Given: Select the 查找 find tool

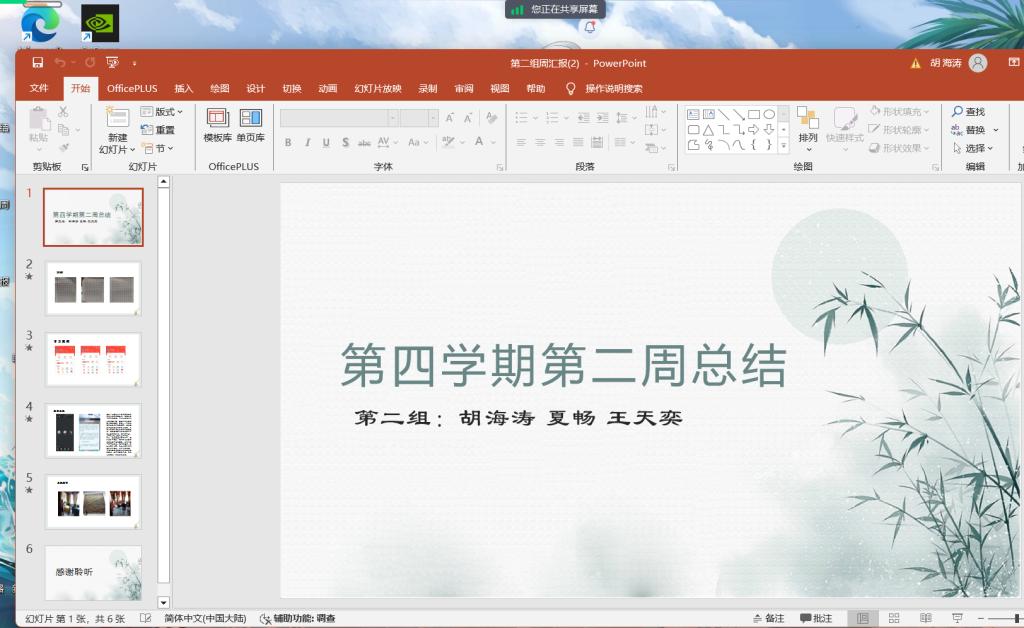Looking at the screenshot, I should click(968, 112).
